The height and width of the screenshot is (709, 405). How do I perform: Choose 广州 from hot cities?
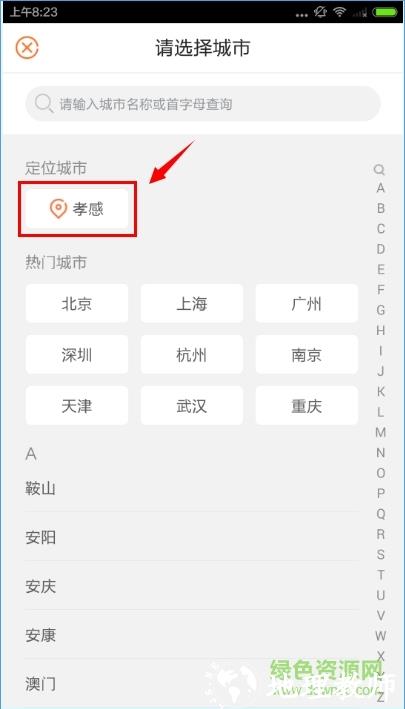coord(307,303)
